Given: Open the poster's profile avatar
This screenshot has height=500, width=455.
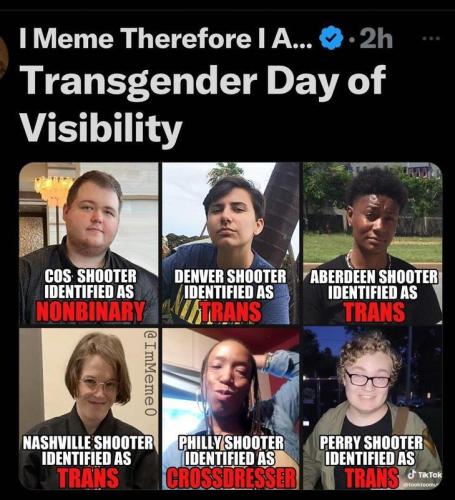Looking at the screenshot, I should point(3,57).
